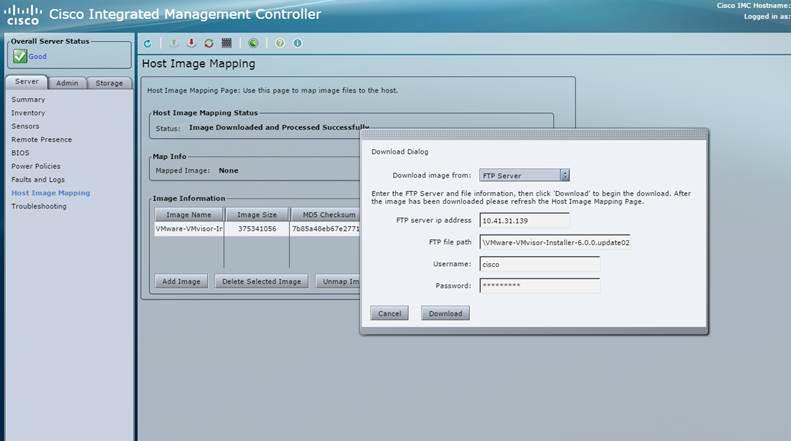Select Host Image Mapping in navigation

(x=50, y=193)
